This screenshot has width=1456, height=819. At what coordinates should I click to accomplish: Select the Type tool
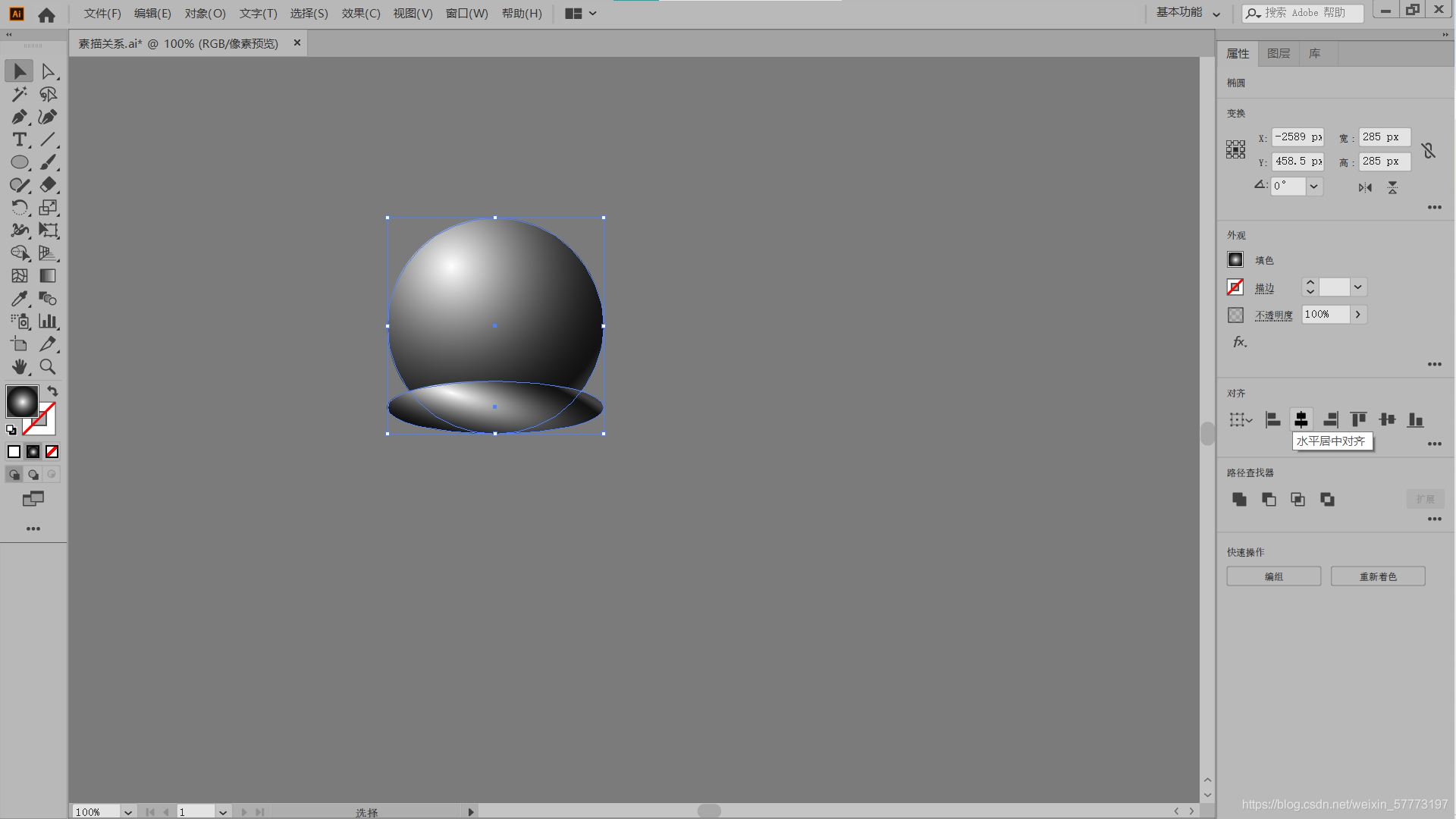[x=19, y=140]
